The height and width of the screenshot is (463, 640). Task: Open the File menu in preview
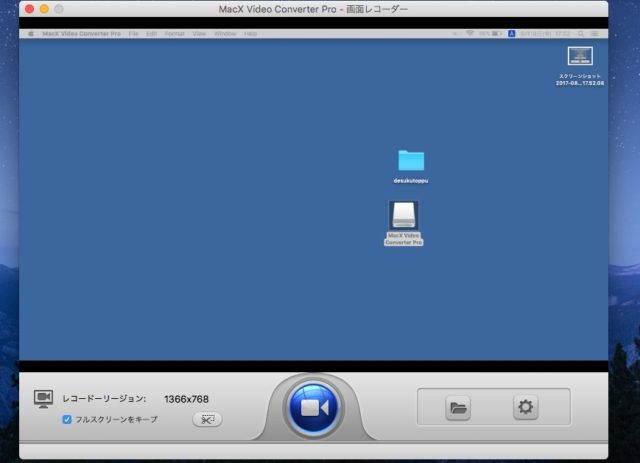point(133,33)
